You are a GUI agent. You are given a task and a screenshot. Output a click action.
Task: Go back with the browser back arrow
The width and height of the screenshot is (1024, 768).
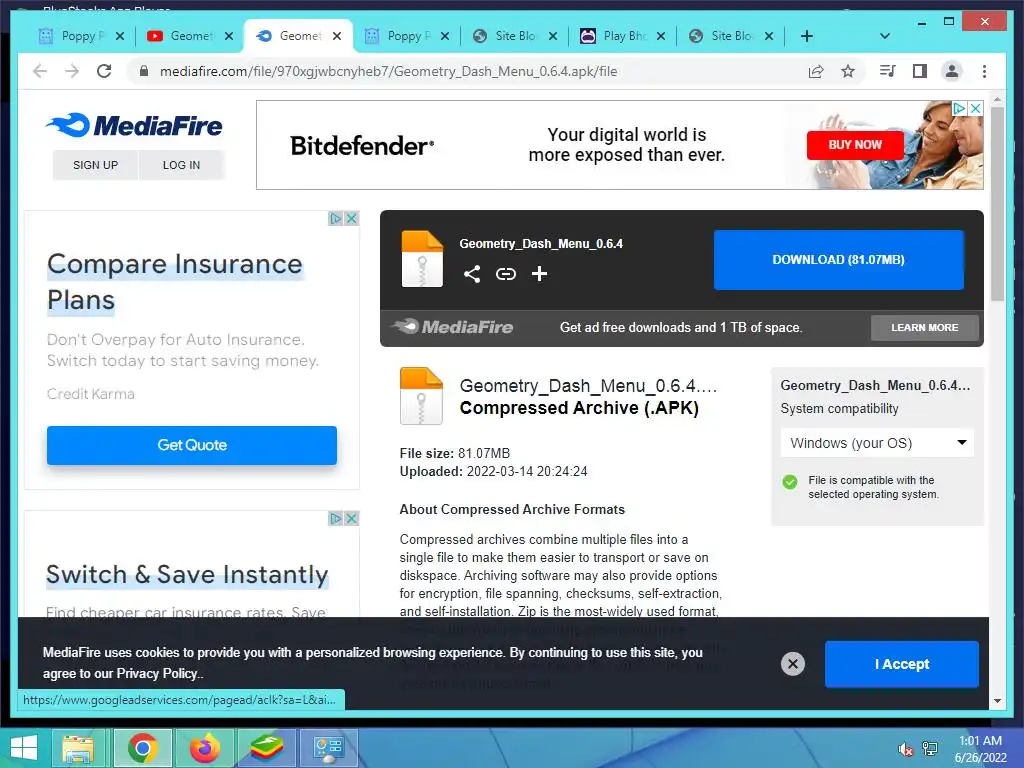click(x=40, y=71)
